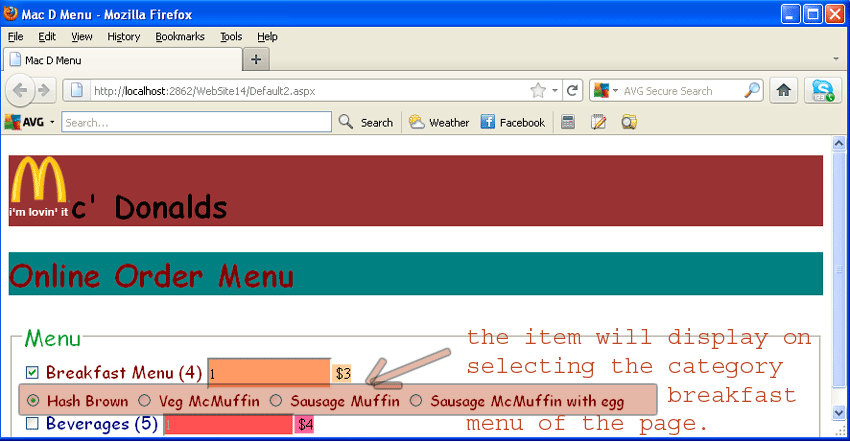Select the Sausage Muffin radio button

(276, 401)
